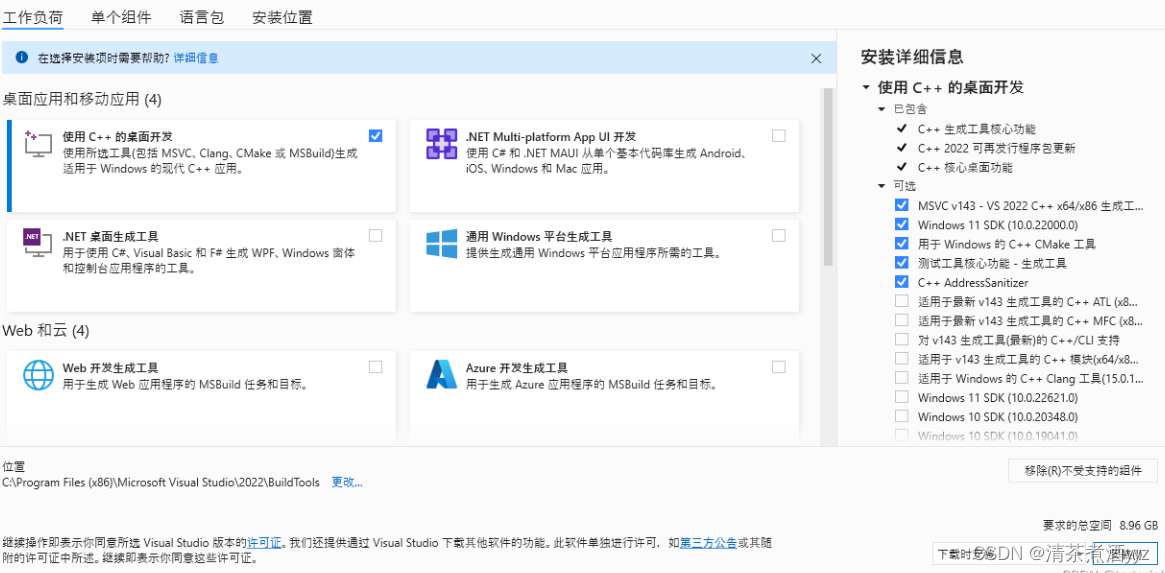Switch to the 工作负荷 tab
This screenshot has width=1165, height=573.
click(x=33, y=17)
